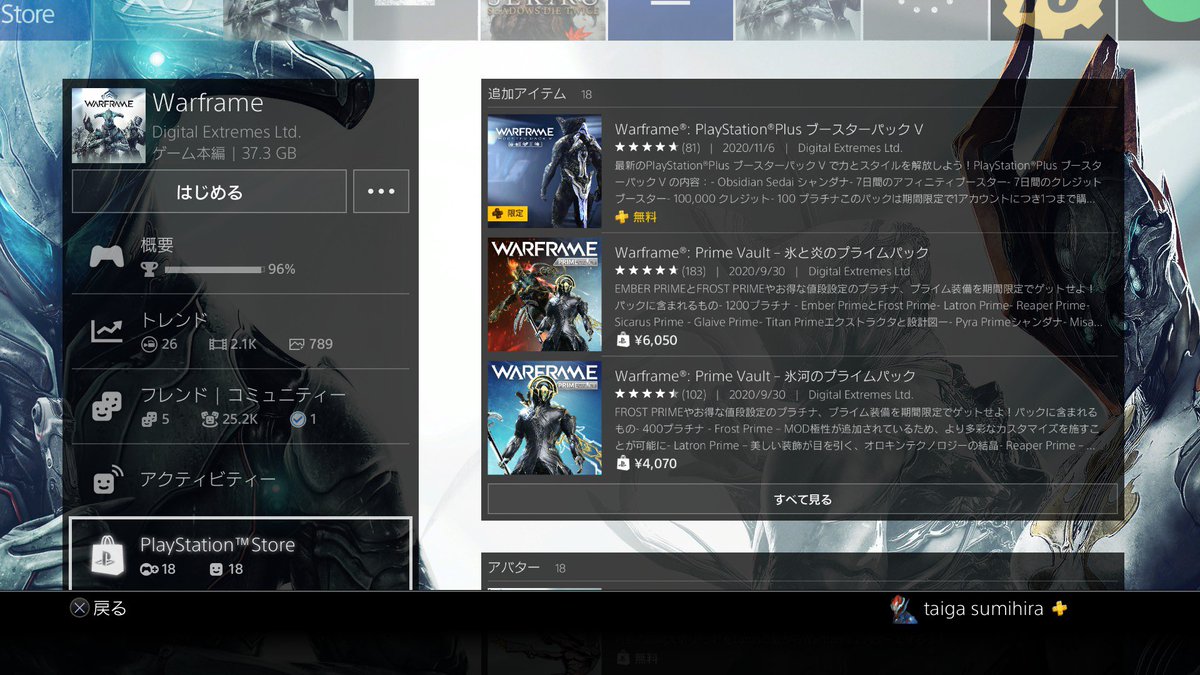Click the broadcast count icon showing 26
Image resolution: width=1200 pixels, height=675 pixels.
coord(148,344)
